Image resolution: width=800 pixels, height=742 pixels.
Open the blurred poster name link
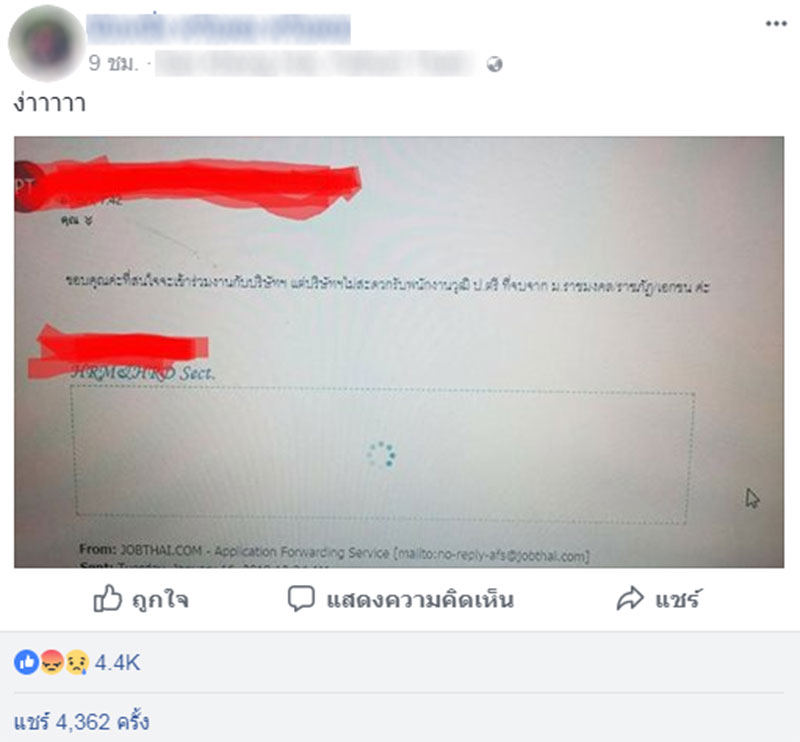[x=218, y=28]
